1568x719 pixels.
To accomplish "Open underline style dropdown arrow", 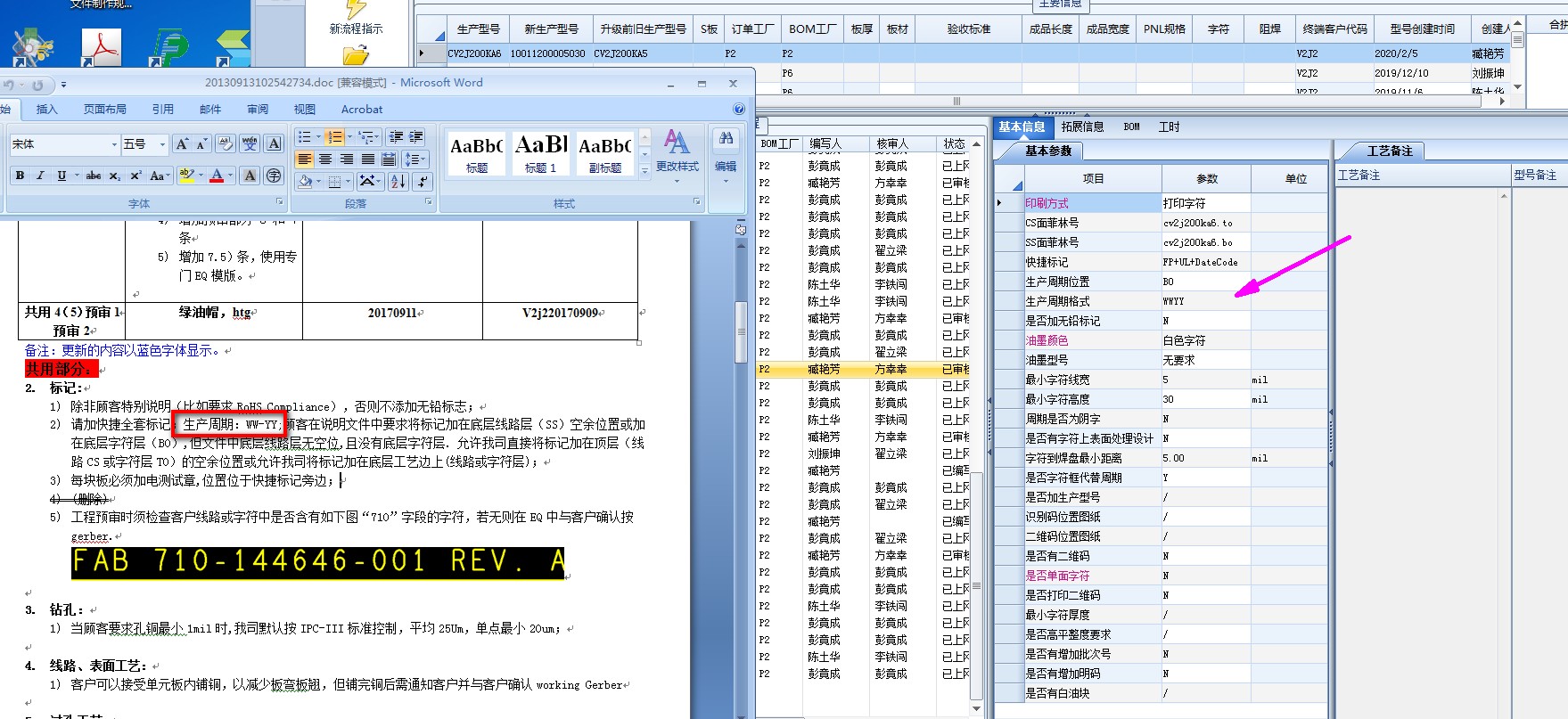I will coord(77,176).
